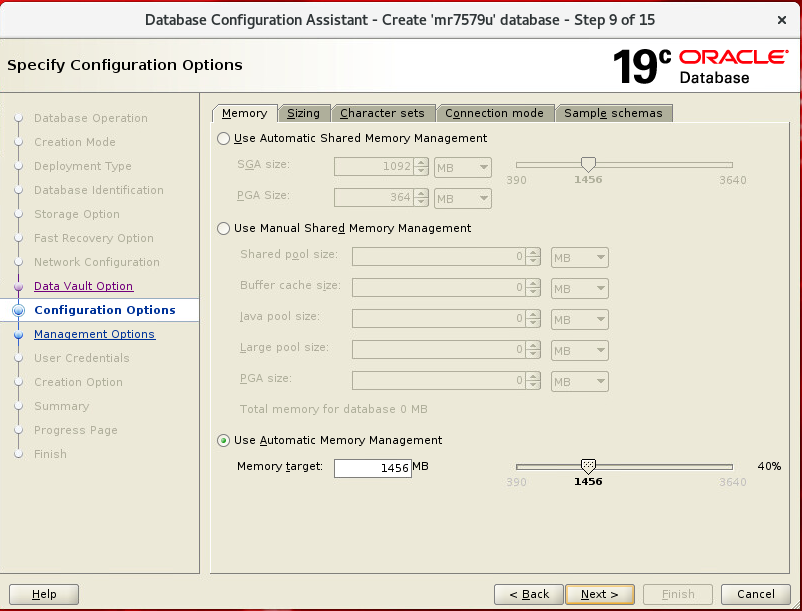Click the Shared pool size field
802x611 pixels.
(438, 257)
